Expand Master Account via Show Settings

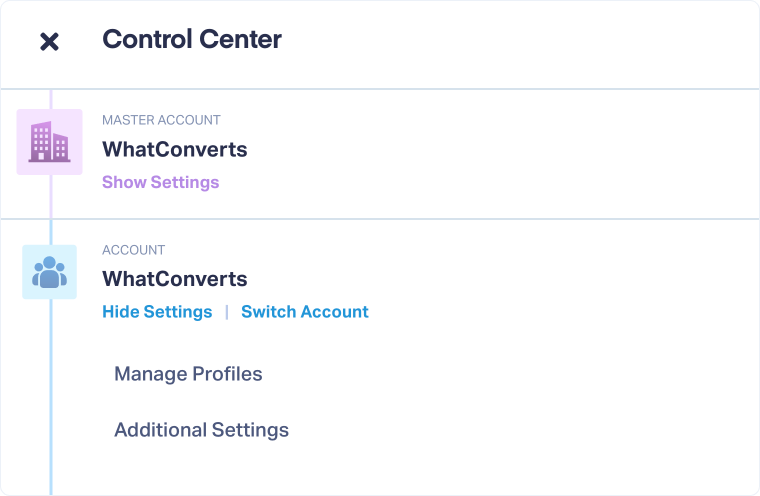(160, 182)
